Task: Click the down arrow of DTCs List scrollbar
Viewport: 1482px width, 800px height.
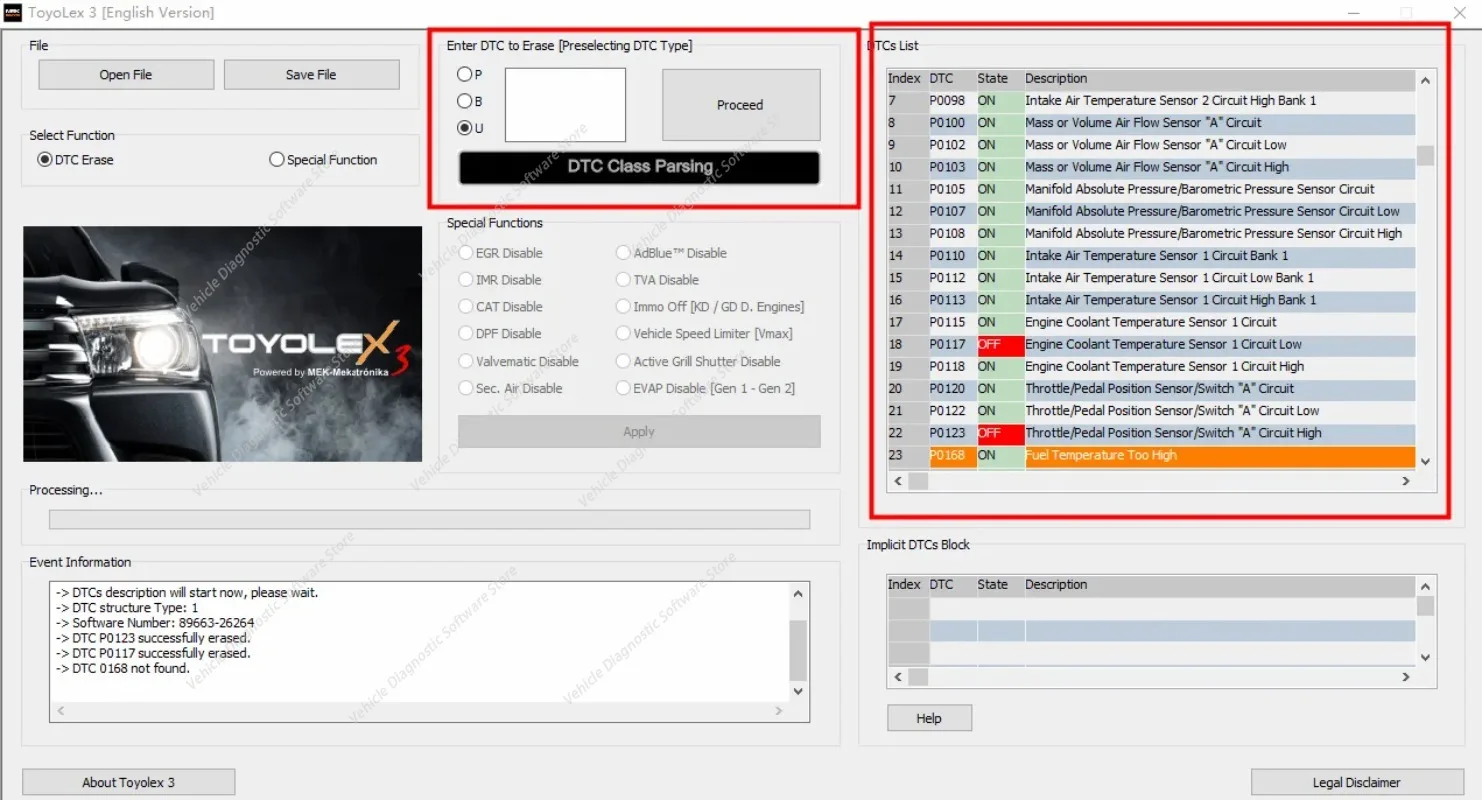Action: (x=1425, y=461)
